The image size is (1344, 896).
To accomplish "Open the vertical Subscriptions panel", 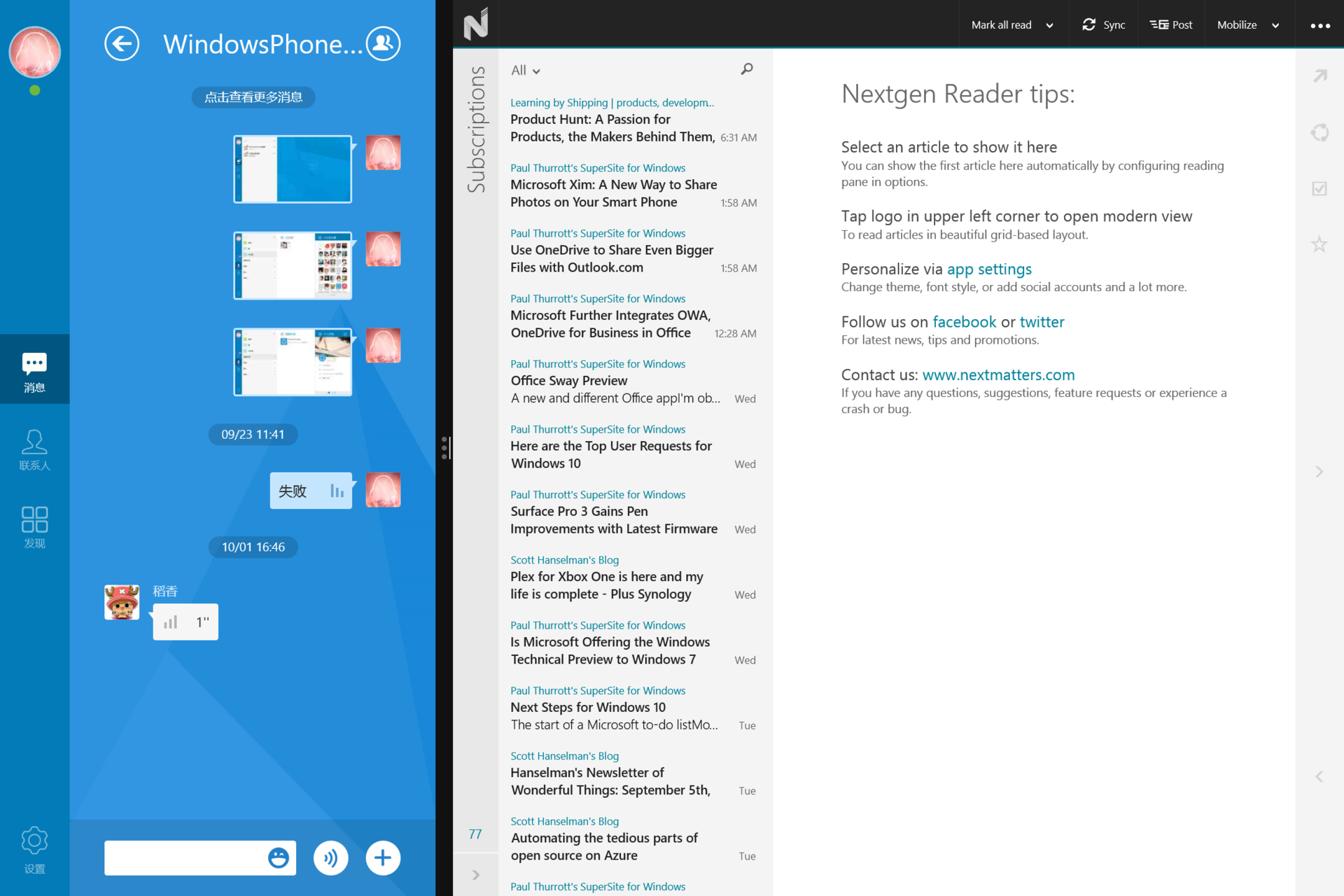I will pyautogui.click(x=476, y=129).
